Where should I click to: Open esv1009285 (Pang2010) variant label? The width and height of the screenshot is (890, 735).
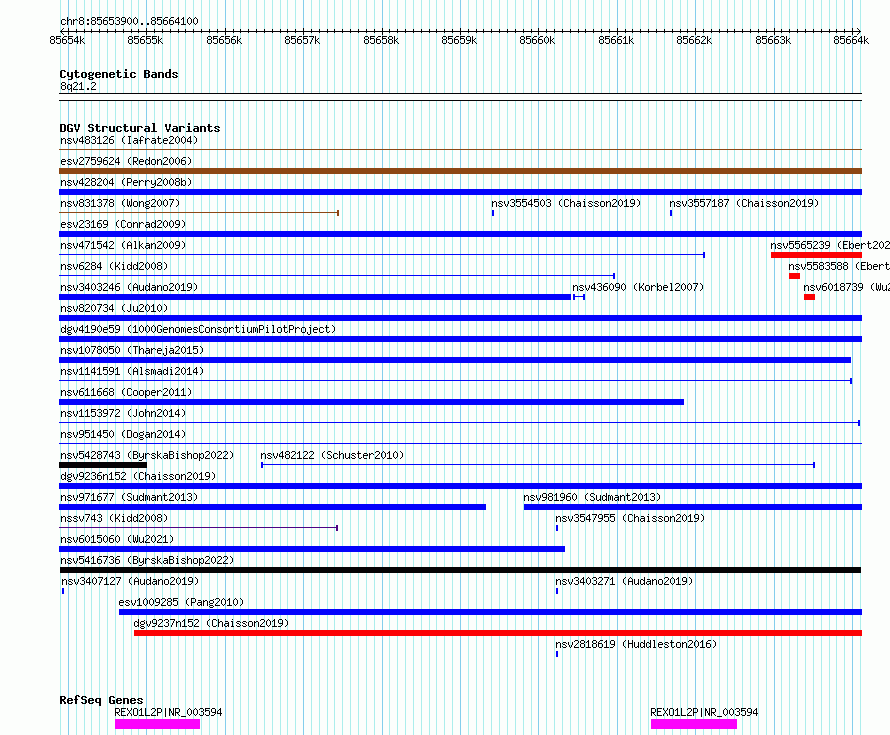[181, 602]
